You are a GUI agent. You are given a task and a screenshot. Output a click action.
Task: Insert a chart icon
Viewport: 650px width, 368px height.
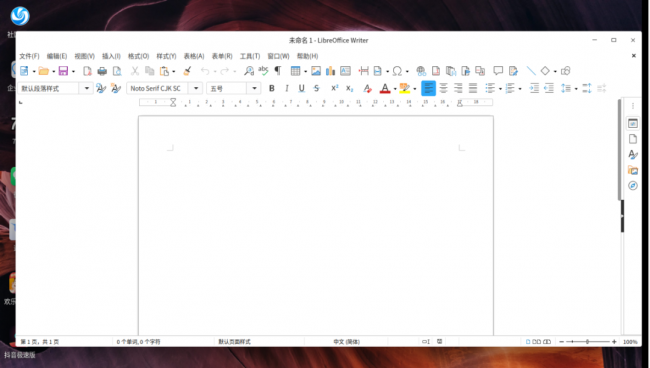330,71
